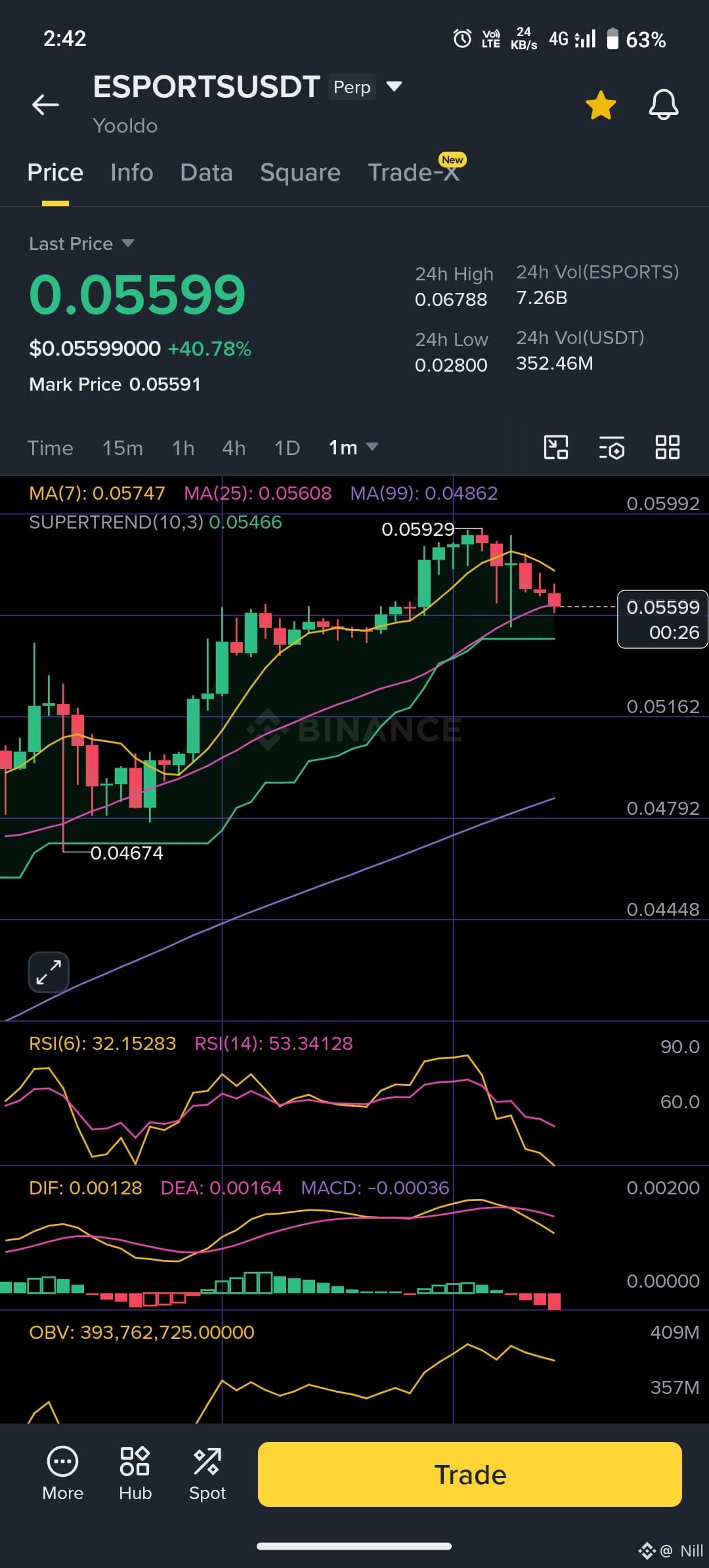709x1568 pixels.
Task: Open price alert bell icon
Action: point(663,105)
